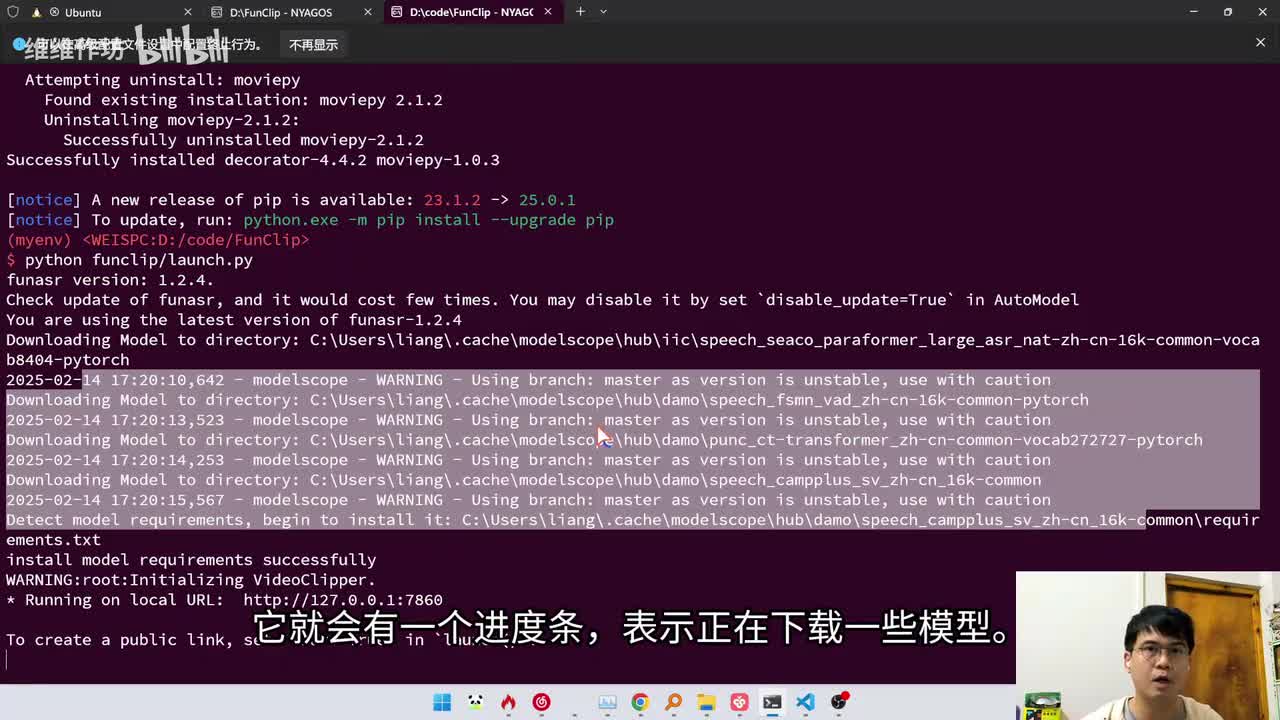Close the Ubuntu tab

click(x=188, y=12)
